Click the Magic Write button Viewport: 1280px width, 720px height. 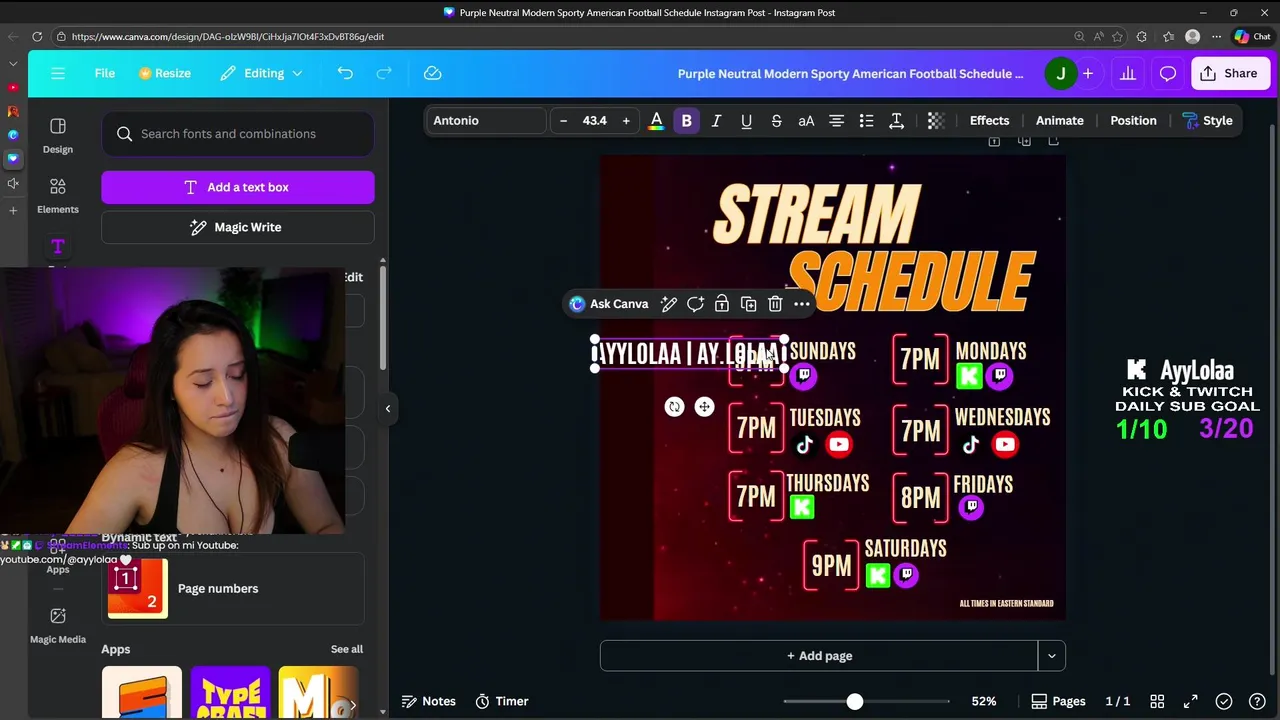pyautogui.click(x=238, y=227)
